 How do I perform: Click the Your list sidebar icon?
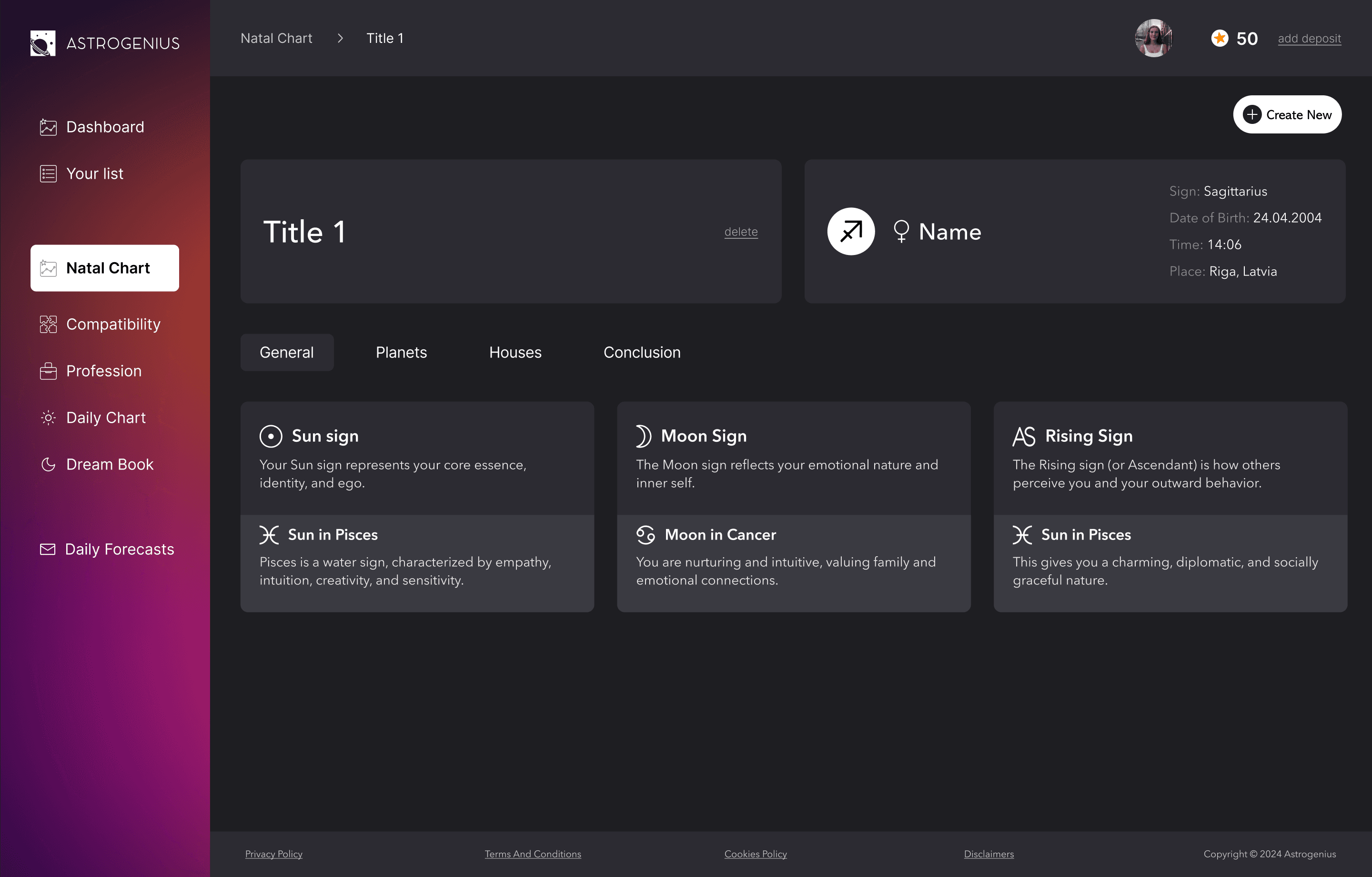[49, 174]
